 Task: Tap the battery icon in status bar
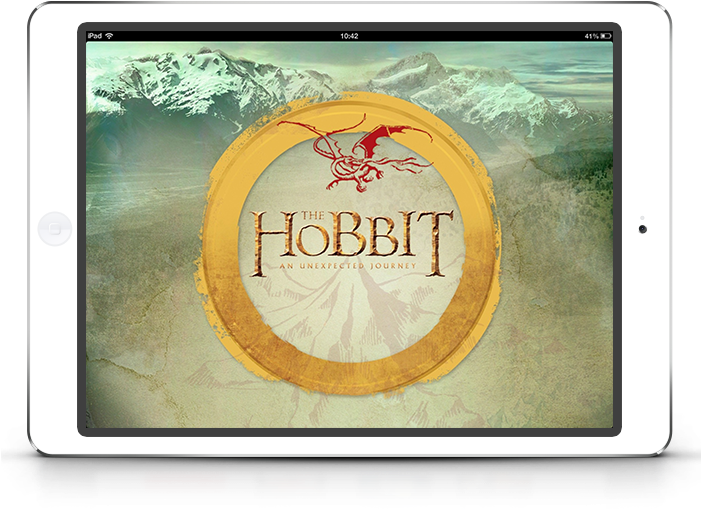[606, 36]
